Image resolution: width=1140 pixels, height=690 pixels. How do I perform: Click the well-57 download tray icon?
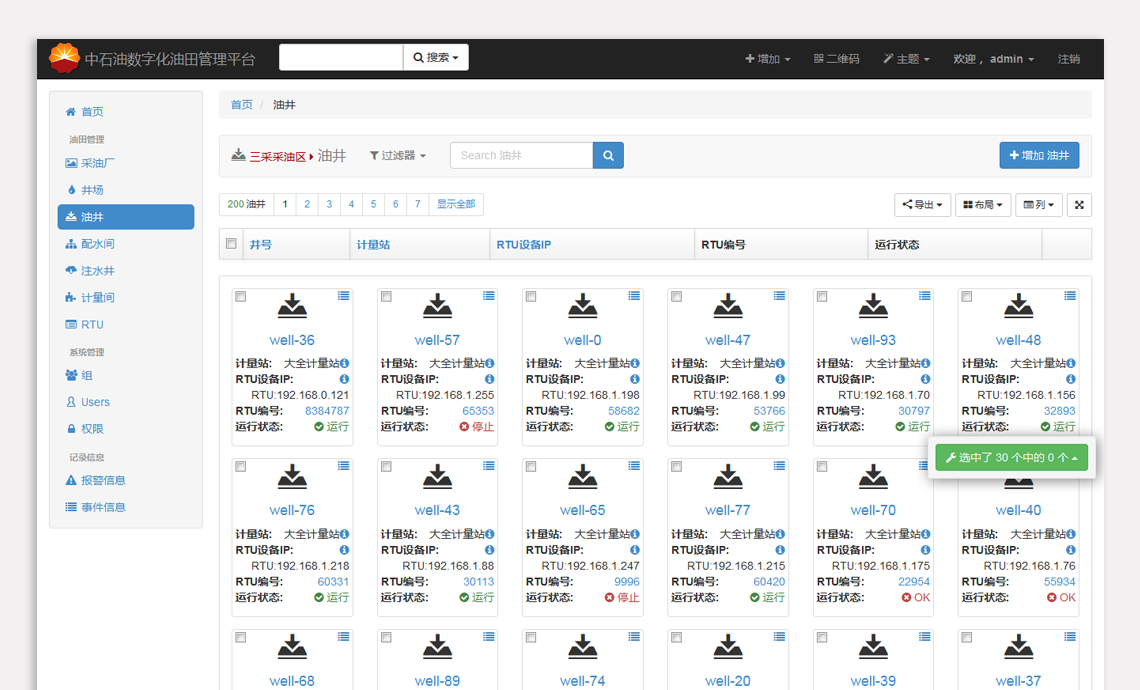(x=437, y=307)
